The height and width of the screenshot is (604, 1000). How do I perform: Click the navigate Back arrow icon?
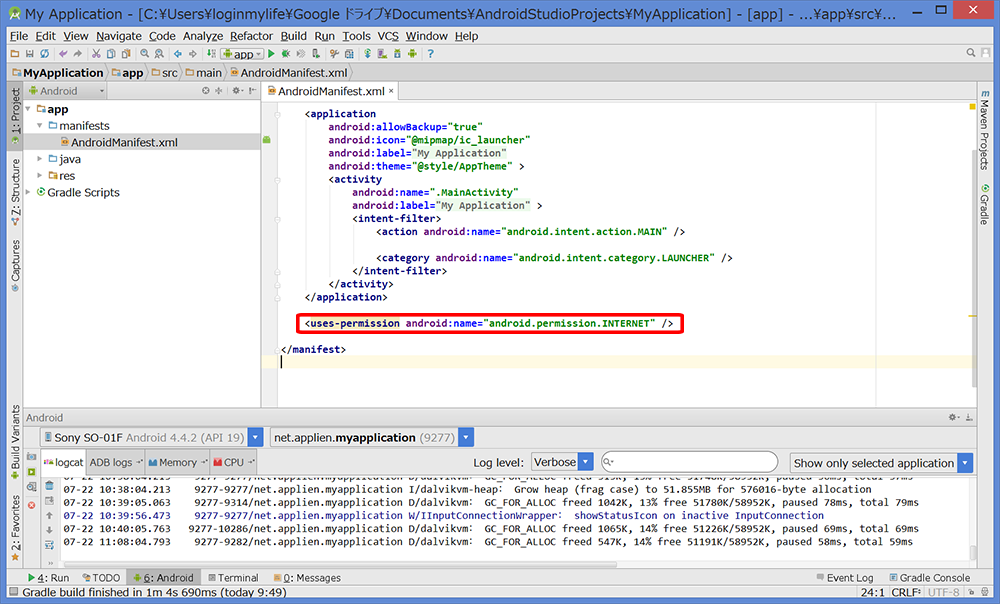point(177,54)
